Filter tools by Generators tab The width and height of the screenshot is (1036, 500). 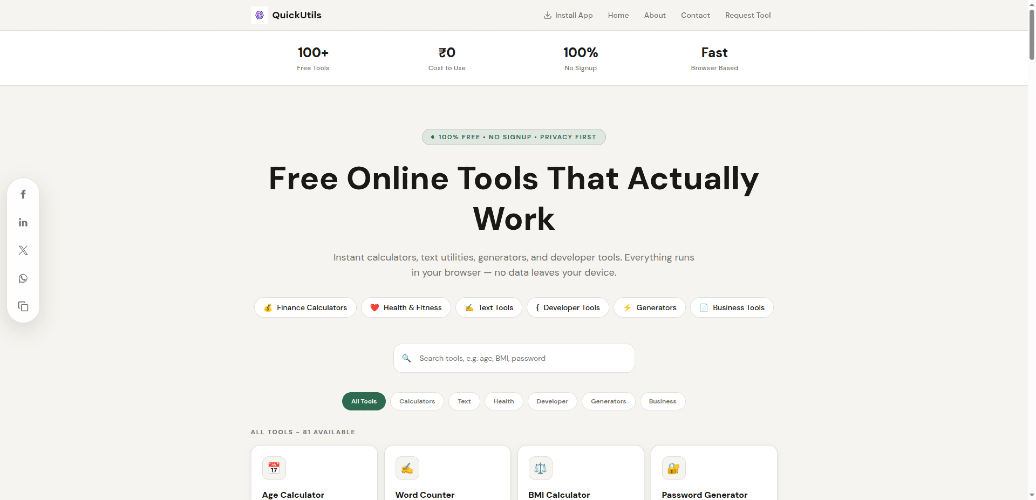(609, 402)
